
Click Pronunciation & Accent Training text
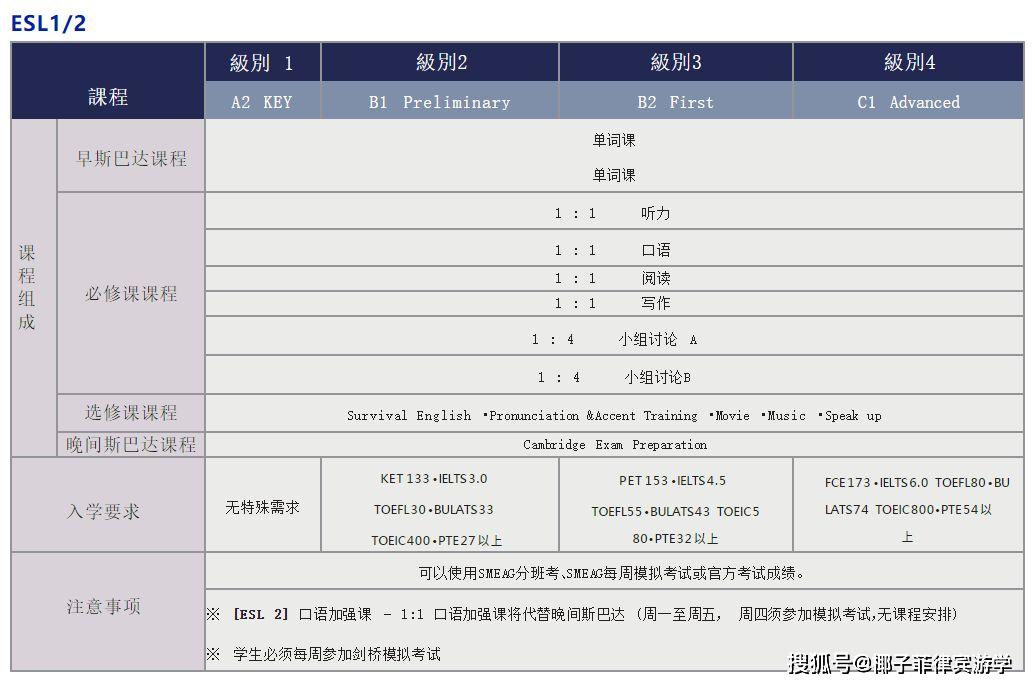pyautogui.click(x=592, y=415)
